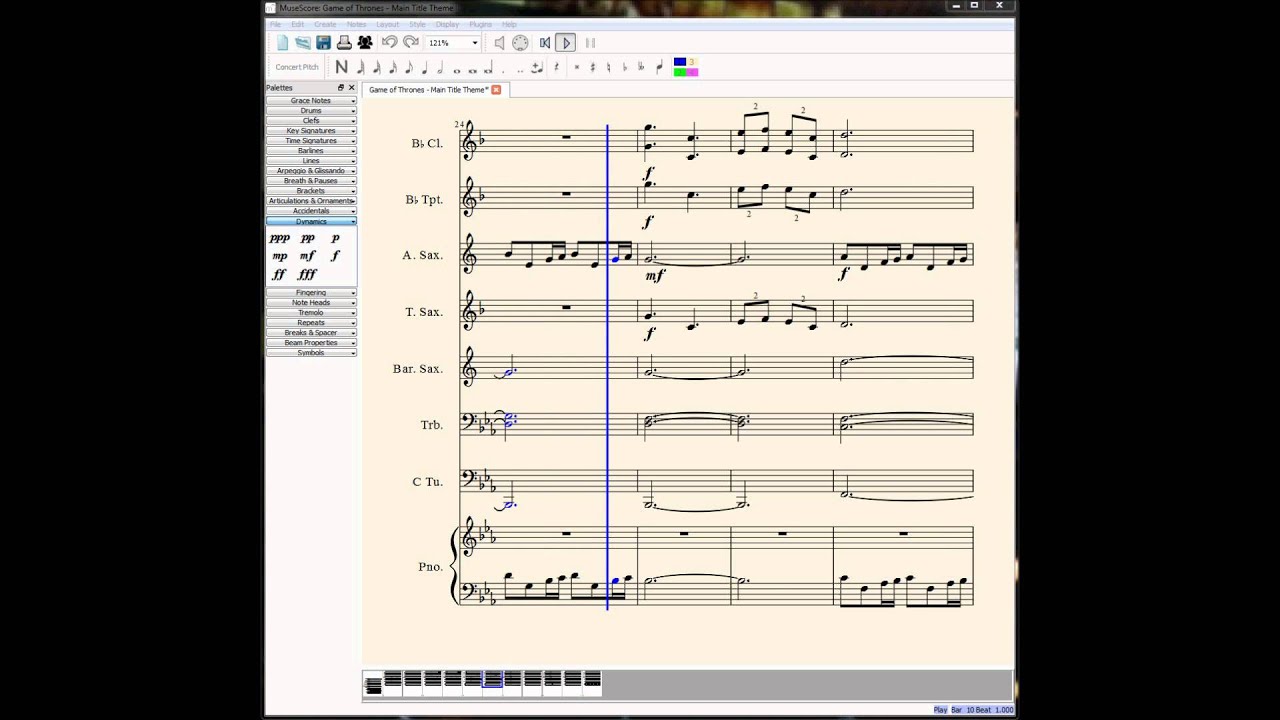Expand the Breaks & Spacer palette
This screenshot has width=1280, height=720.
point(311,333)
